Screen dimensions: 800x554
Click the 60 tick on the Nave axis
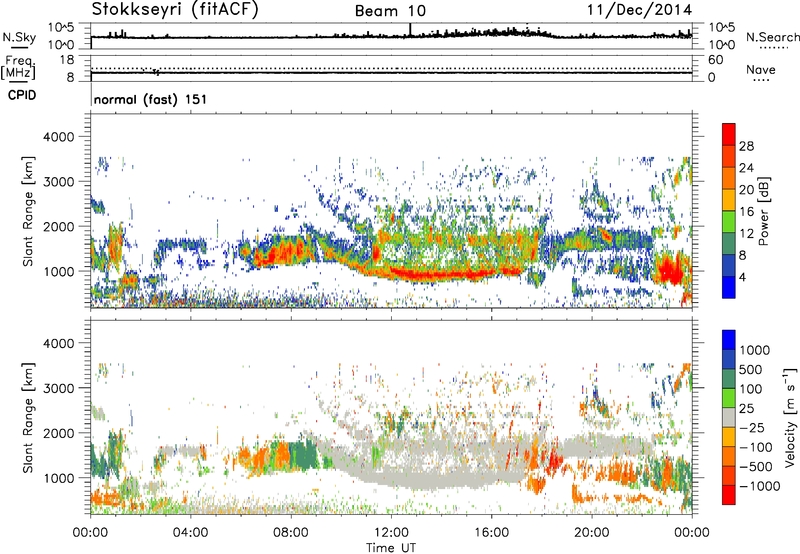715,60
